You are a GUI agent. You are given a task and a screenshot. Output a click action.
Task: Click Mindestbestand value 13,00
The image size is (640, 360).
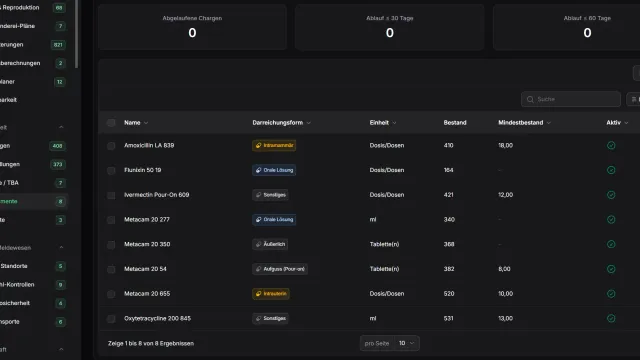pos(505,318)
